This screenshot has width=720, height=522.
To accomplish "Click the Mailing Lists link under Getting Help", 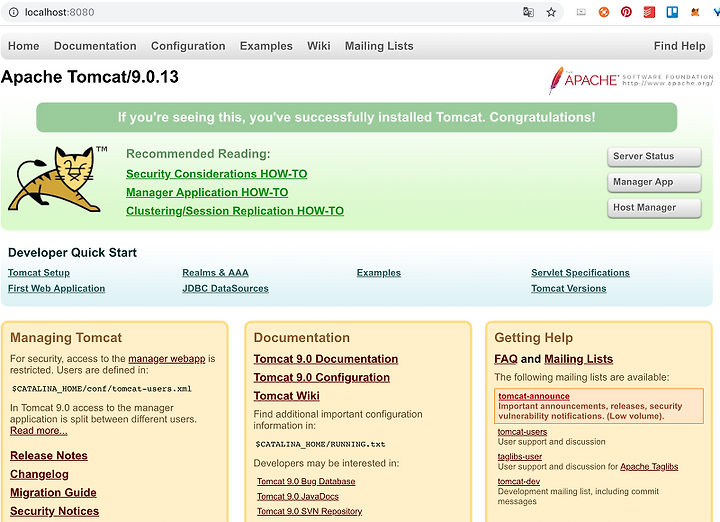I will click(579, 359).
